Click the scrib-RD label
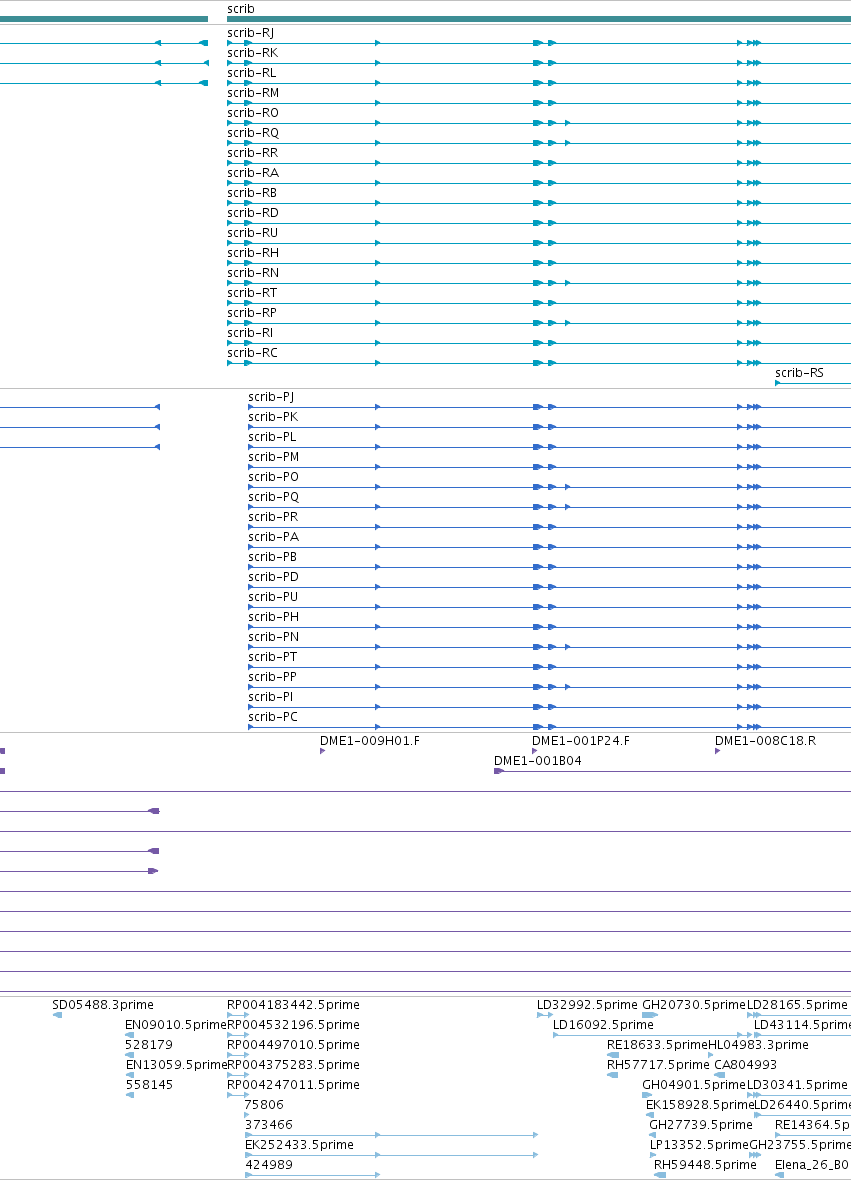Image resolution: width=851 pixels, height=1180 pixels. tap(253, 213)
